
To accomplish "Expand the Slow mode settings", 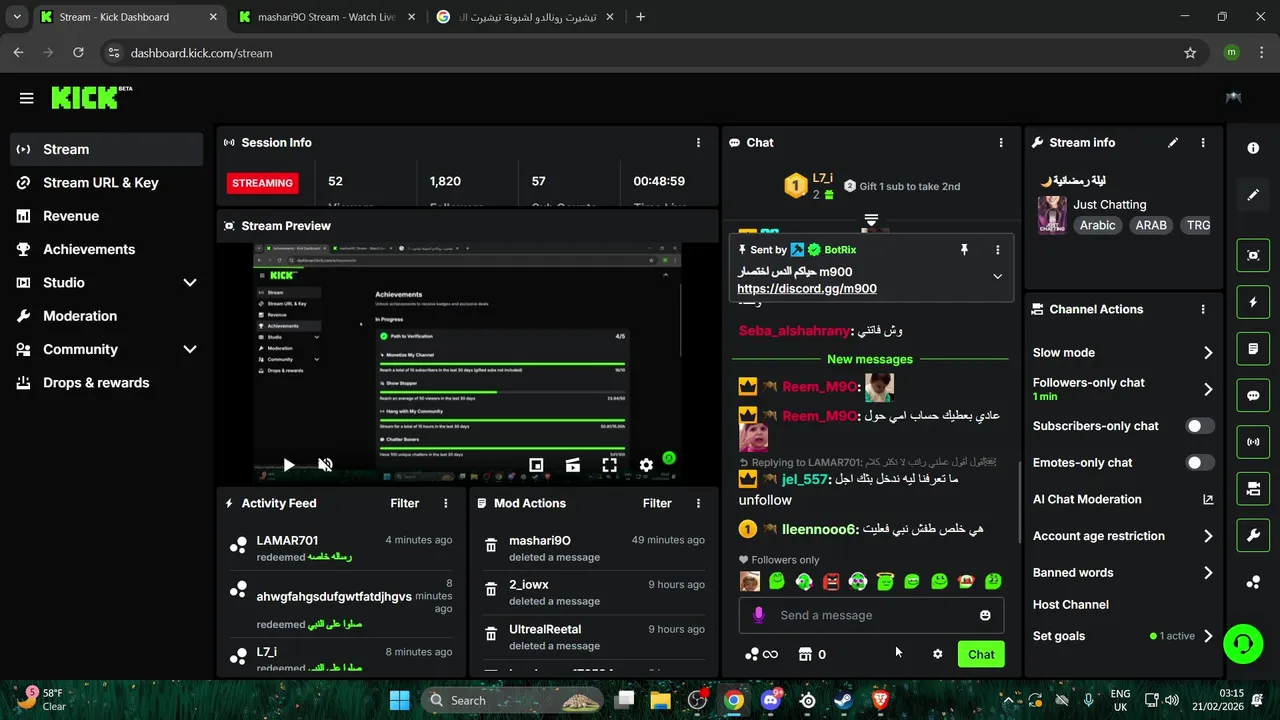I will (1208, 353).
